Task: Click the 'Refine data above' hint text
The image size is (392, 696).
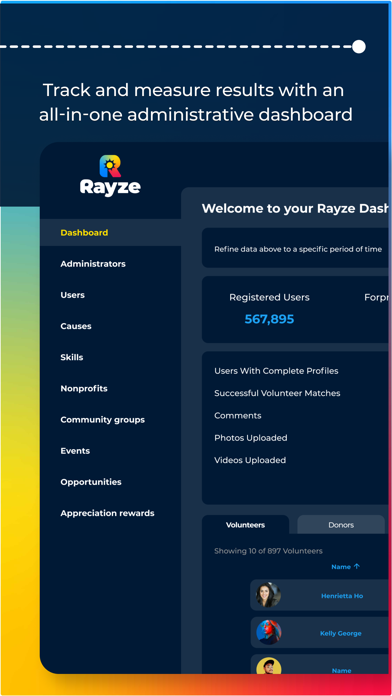Action: click(x=298, y=249)
